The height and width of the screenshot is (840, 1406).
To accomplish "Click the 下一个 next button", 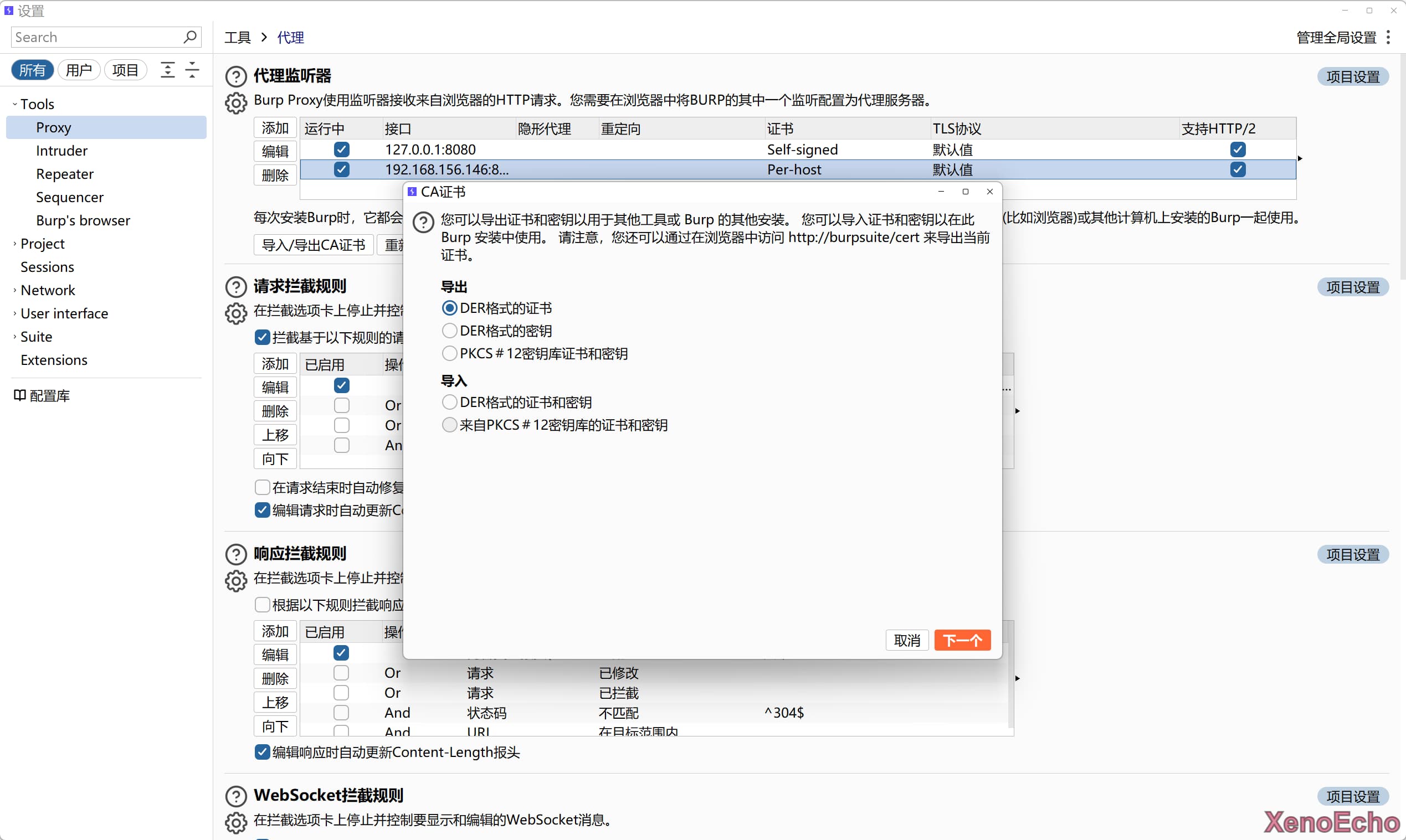I will click(x=962, y=640).
